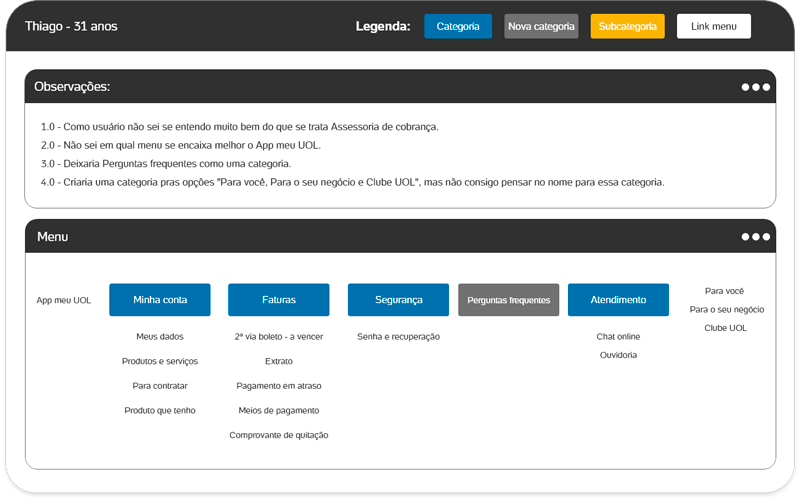
Task: Open the Menu panel three-dot options
Action: tap(755, 237)
